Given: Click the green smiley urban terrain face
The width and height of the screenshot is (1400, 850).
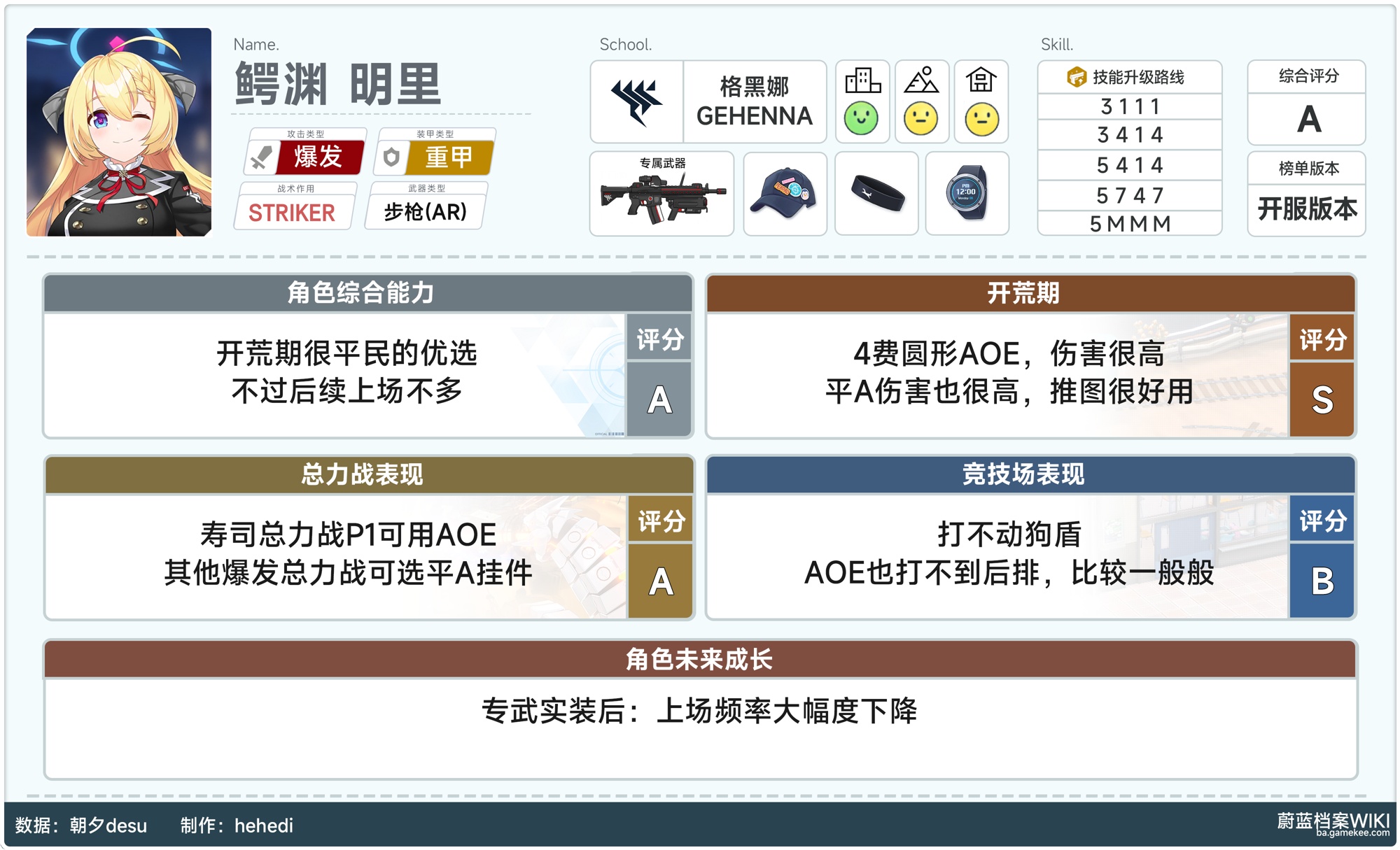Looking at the screenshot, I should [861, 118].
